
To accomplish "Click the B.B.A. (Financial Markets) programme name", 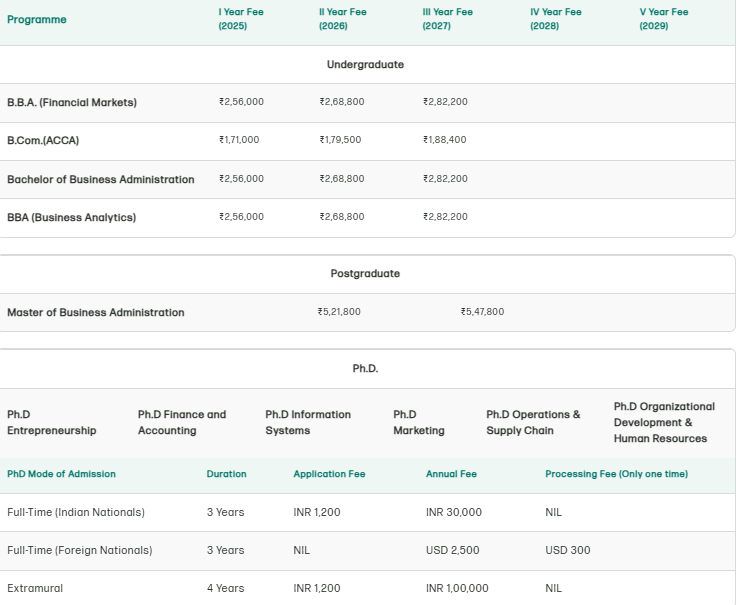I will coord(72,102).
